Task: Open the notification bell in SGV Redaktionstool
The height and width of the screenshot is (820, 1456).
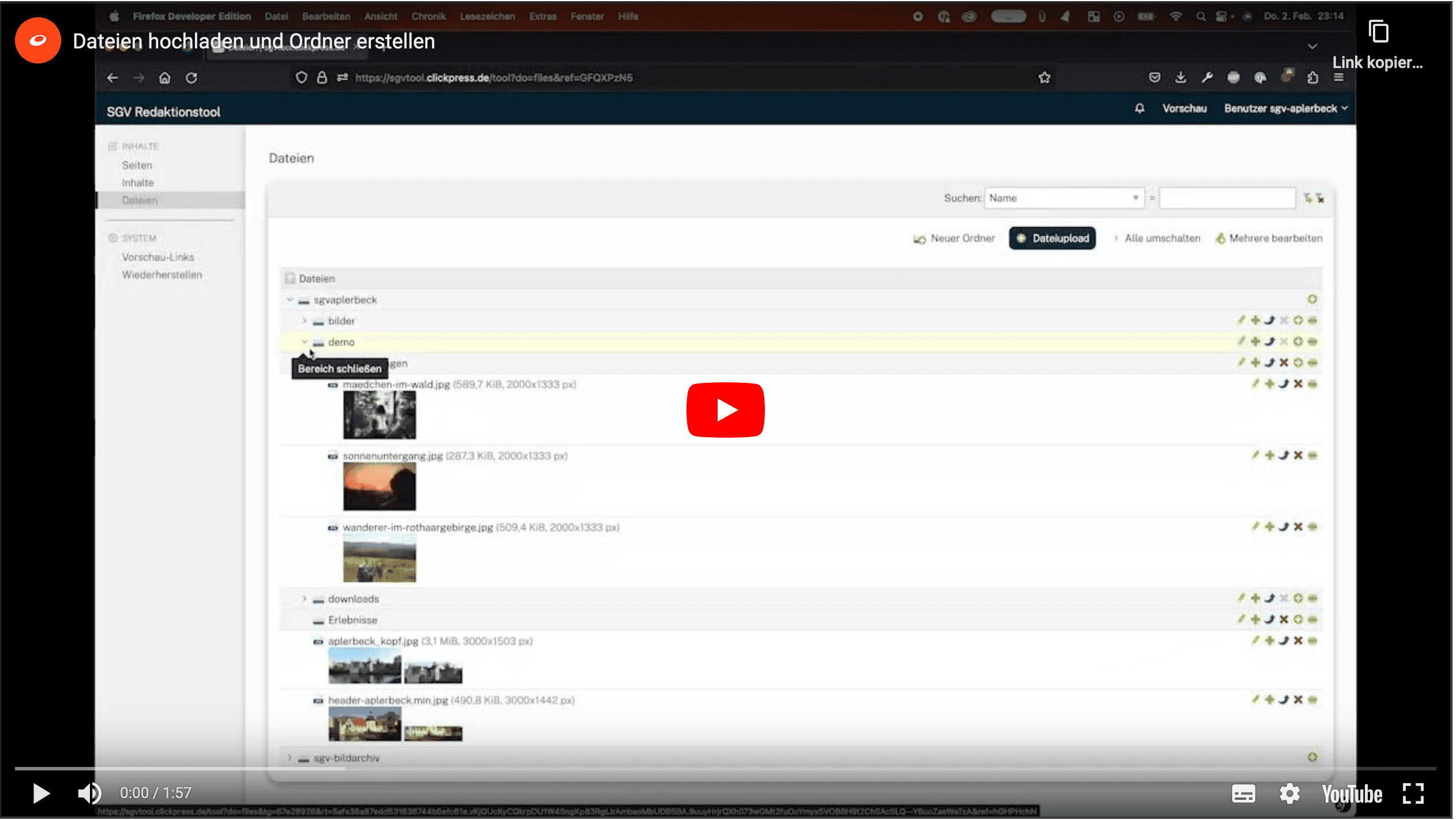Action: (1139, 108)
